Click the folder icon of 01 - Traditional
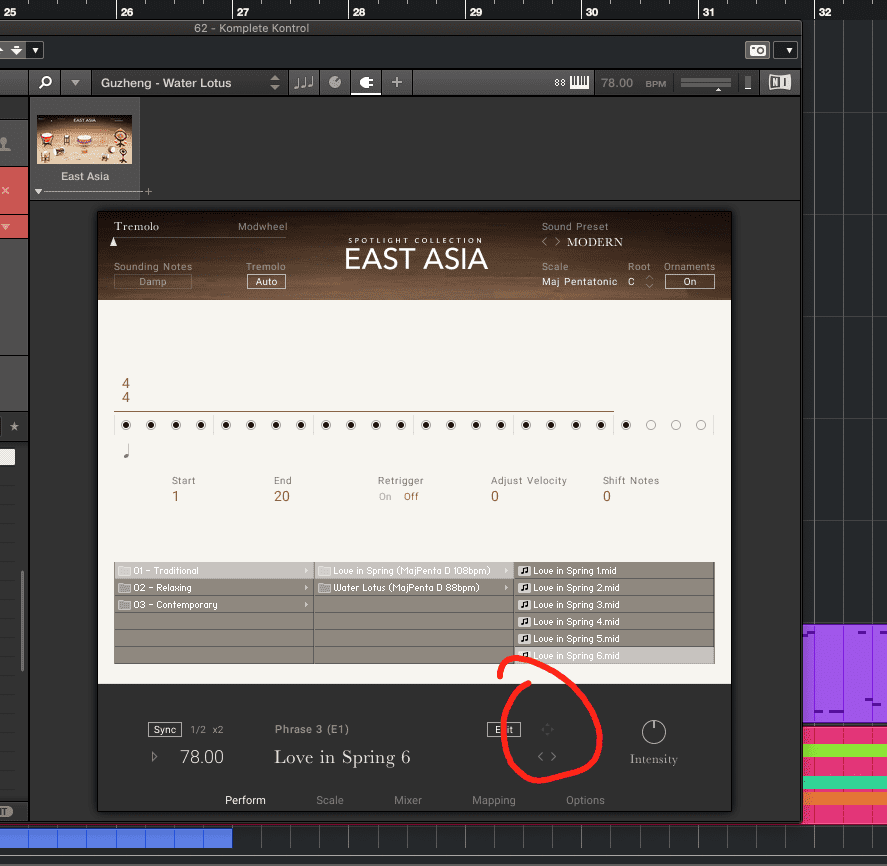This screenshot has width=887, height=866. tap(124, 571)
